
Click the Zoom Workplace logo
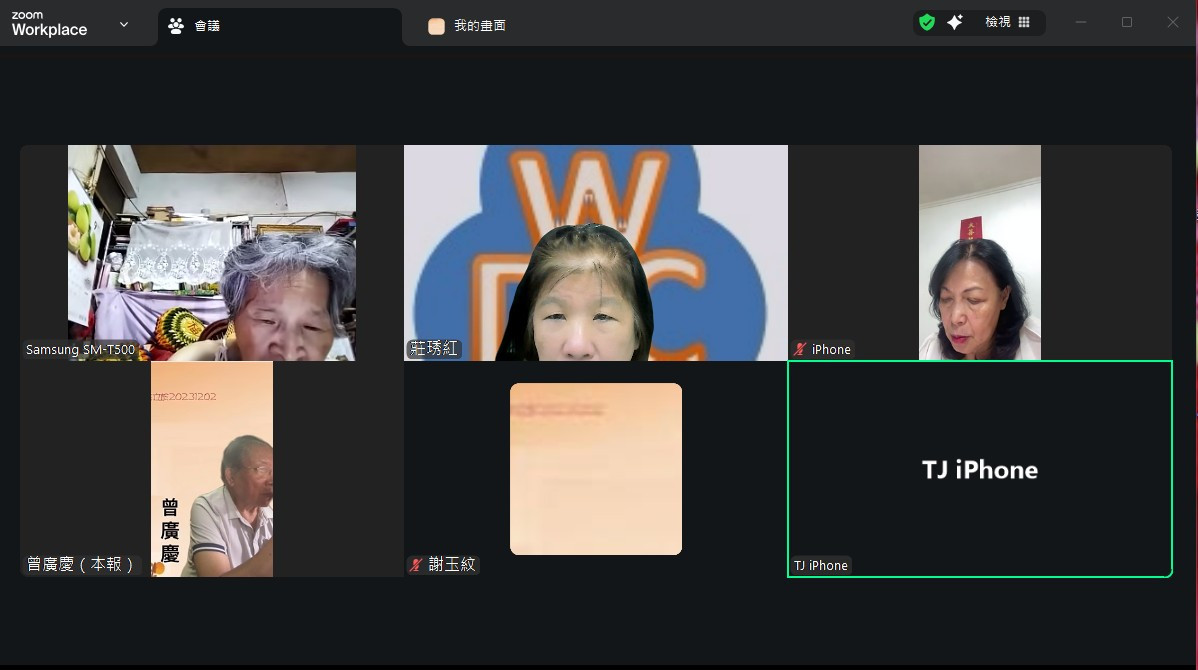[x=49, y=24]
